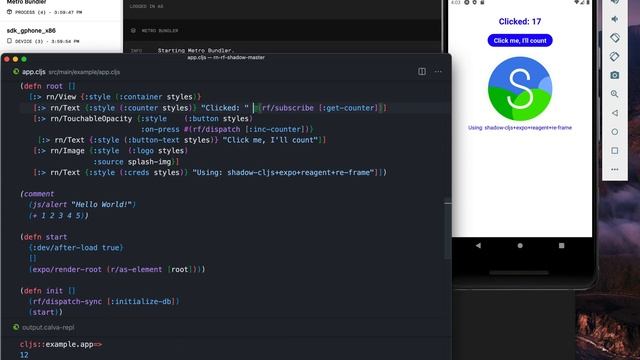The image size is (640, 360).
Task: Click the "(defn start" line
Action: [44, 237]
